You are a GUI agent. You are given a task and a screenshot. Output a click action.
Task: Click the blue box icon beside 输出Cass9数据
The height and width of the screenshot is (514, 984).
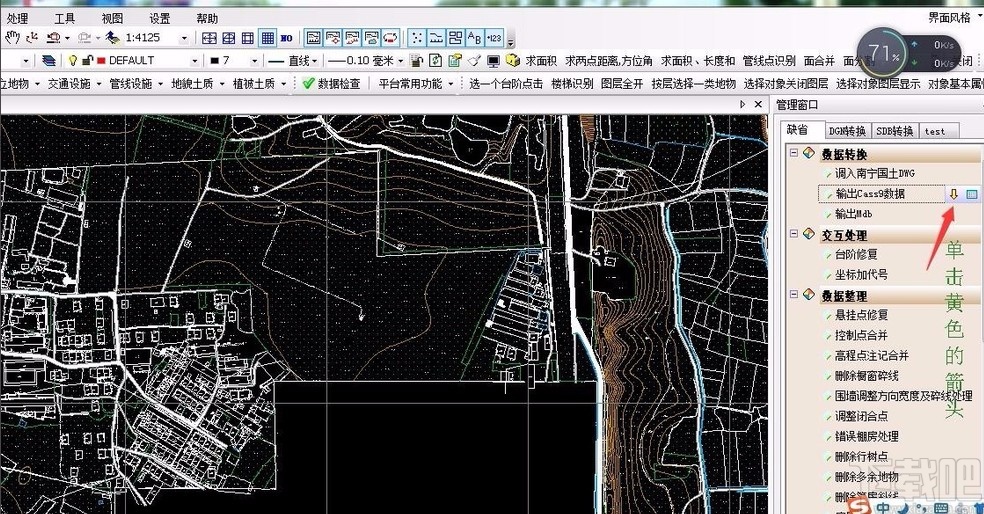972,194
